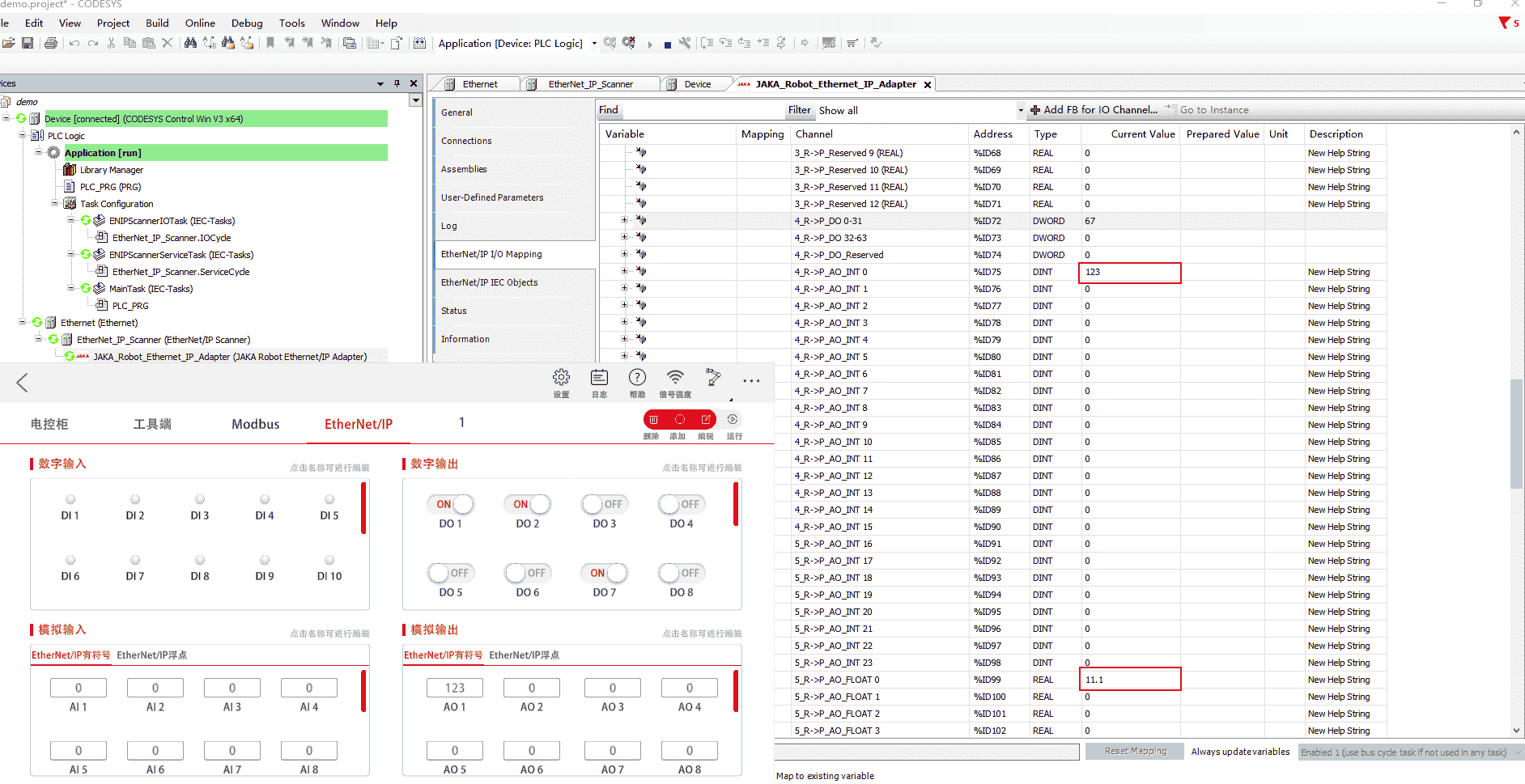Click the robot arm icon
Screen dimensions: 1525x784
tap(713, 378)
